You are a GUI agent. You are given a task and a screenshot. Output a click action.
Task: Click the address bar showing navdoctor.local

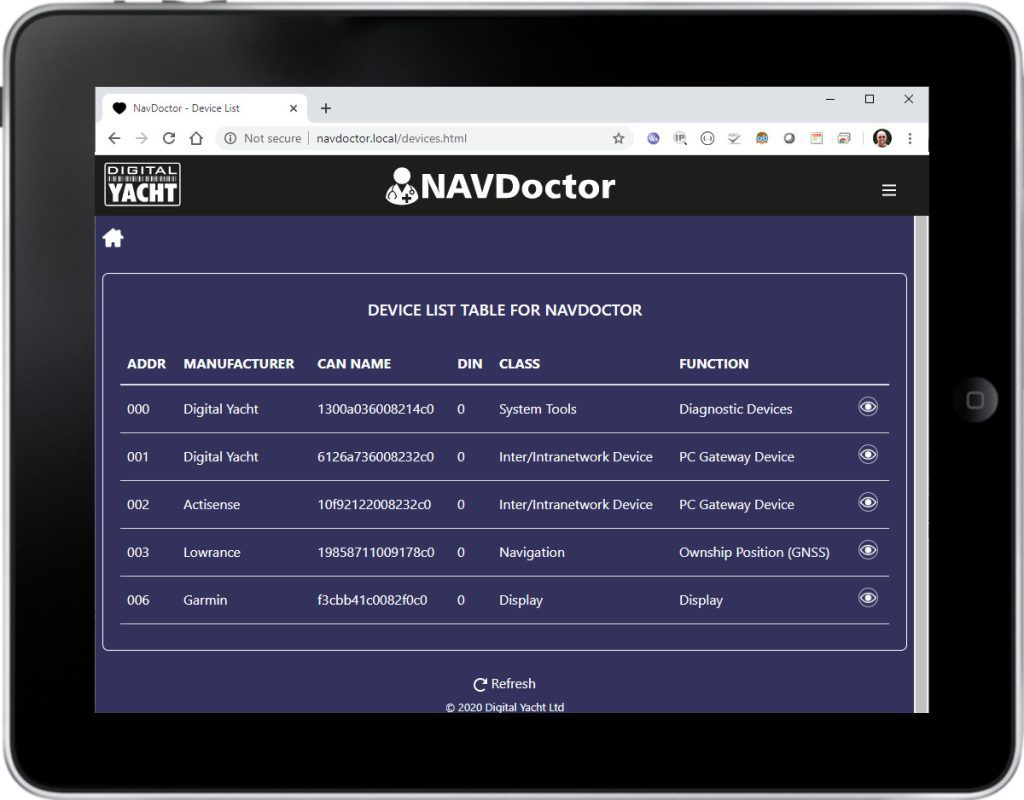[x=450, y=139]
